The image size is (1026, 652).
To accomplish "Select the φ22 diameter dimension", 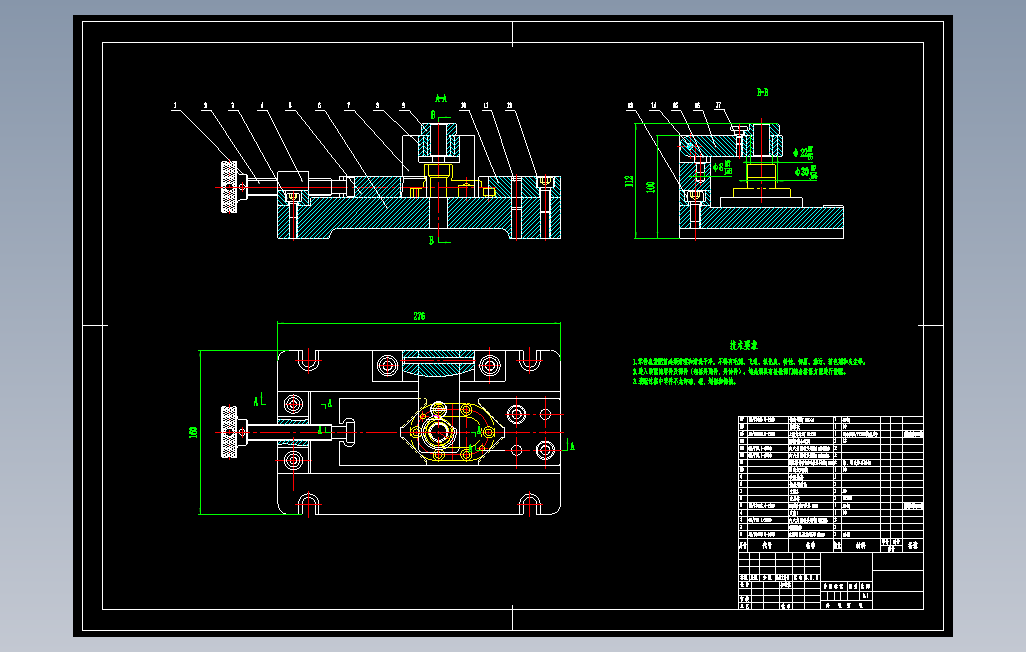I will [x=804, y=153].
